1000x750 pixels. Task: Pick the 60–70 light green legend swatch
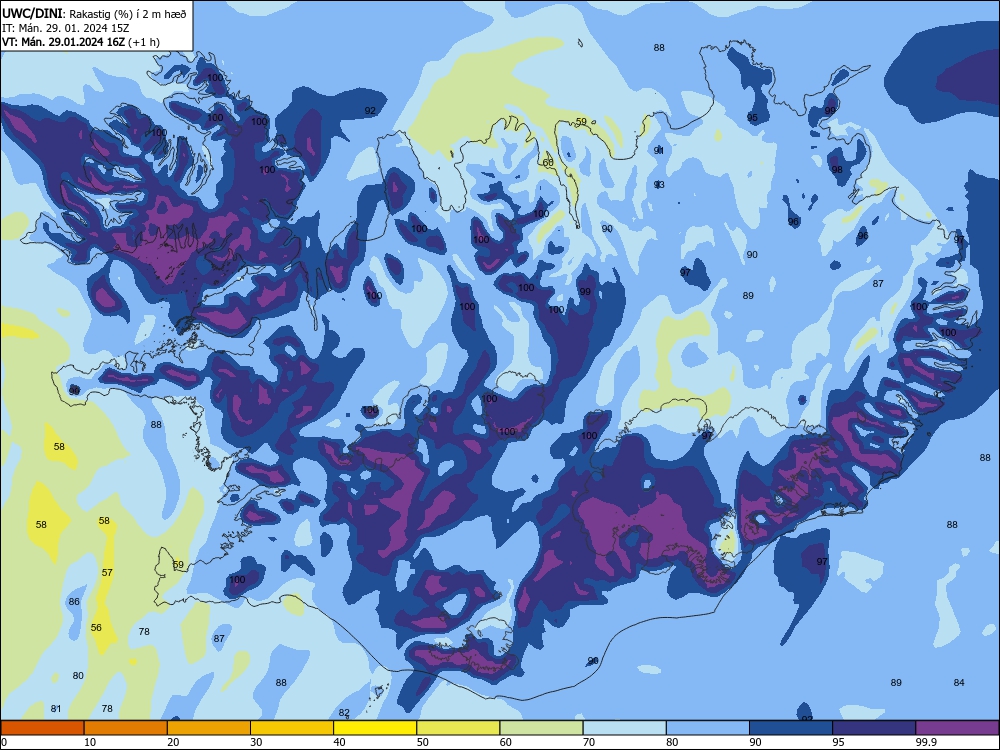[x=541, y=728]
